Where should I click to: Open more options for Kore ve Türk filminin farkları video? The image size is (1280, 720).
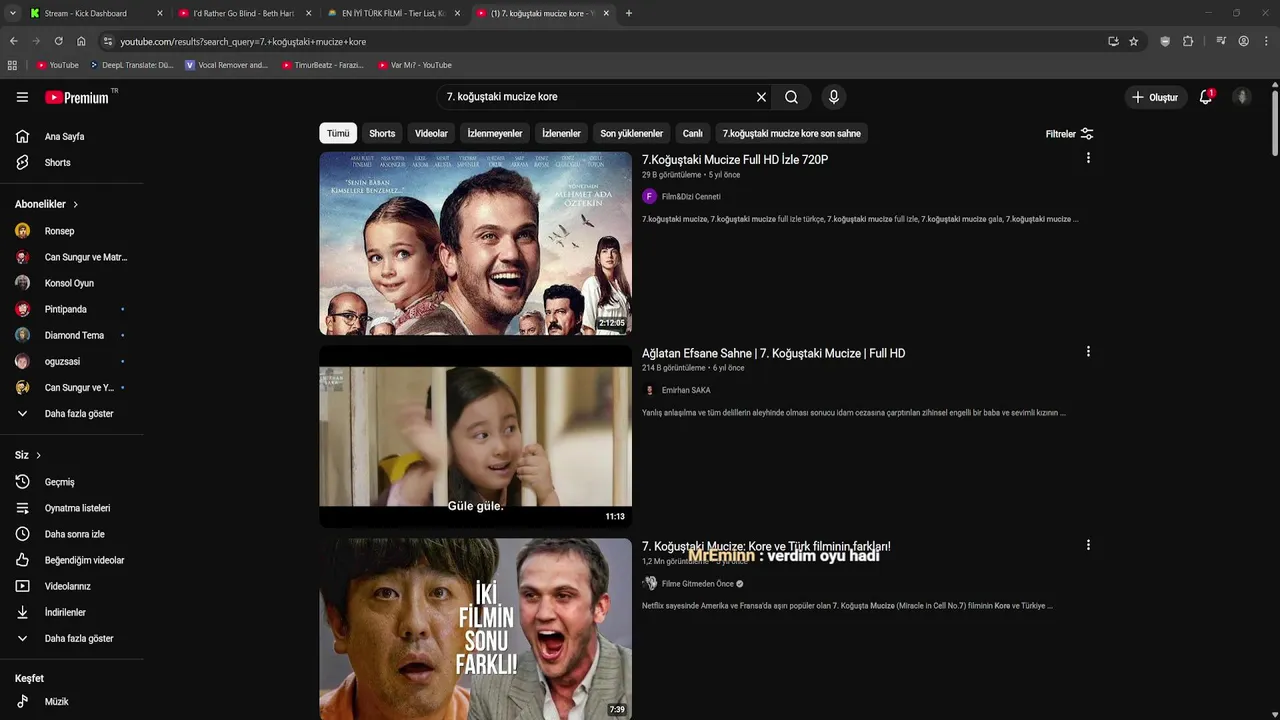click(1088, 546)
